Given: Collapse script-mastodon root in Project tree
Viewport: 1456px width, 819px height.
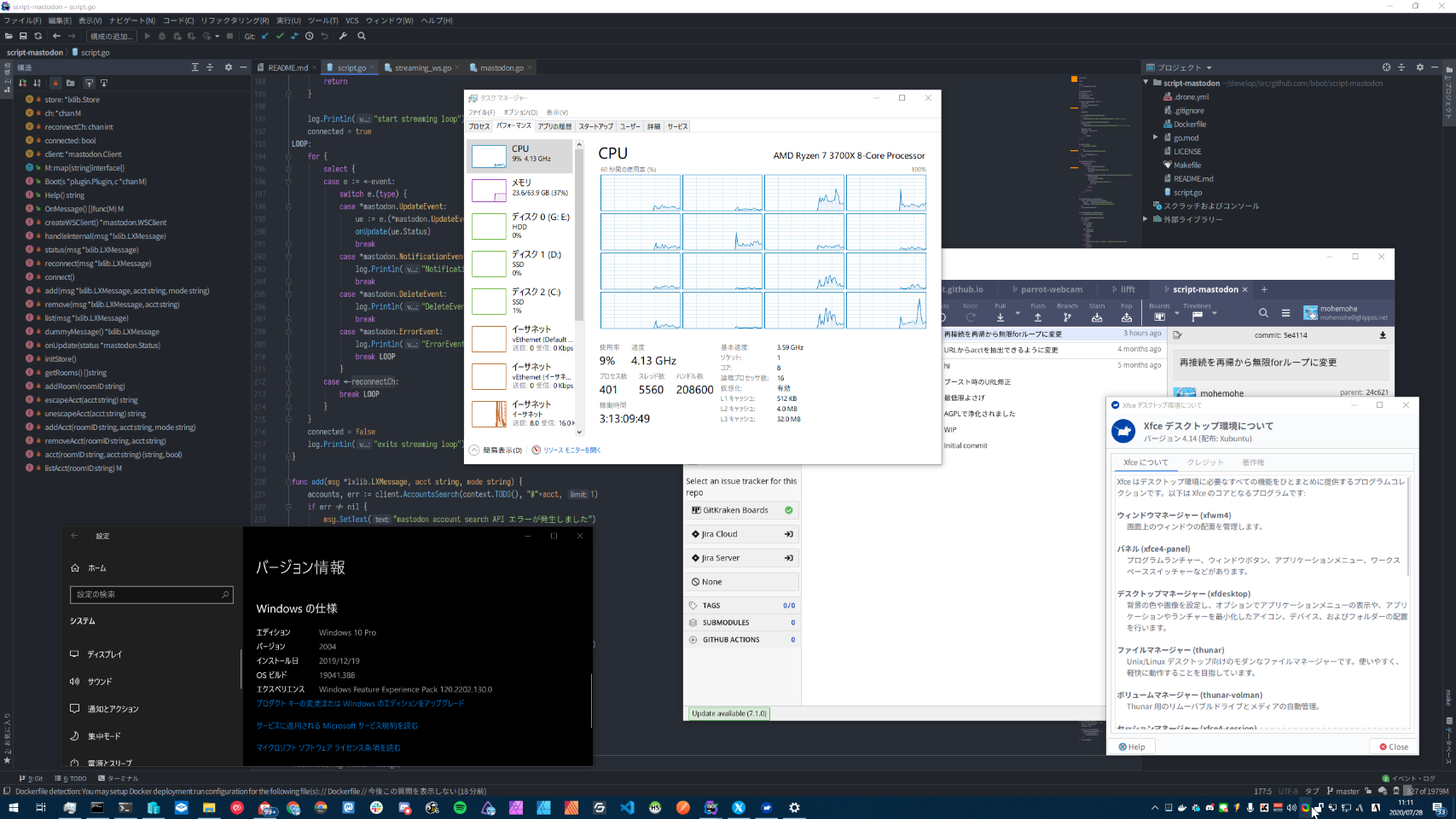Looking at the screenshot, I should (1146, 83).
